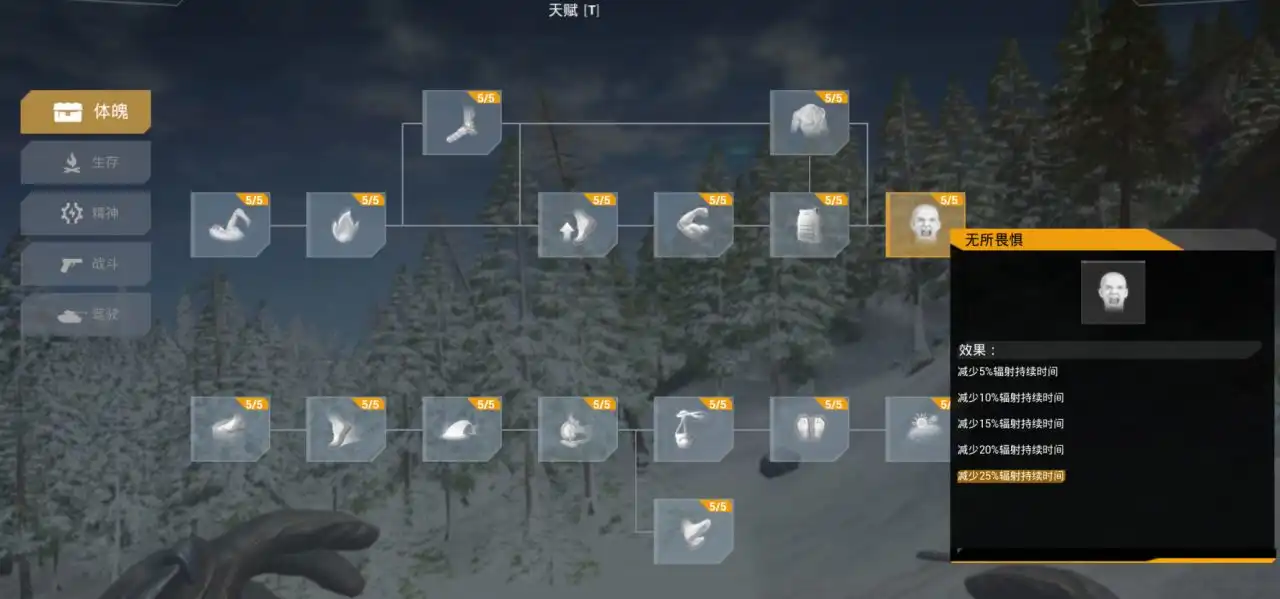The image size is (1280, 599).
Task: Select the sun and cloud talent node
Action: point(918,429)
